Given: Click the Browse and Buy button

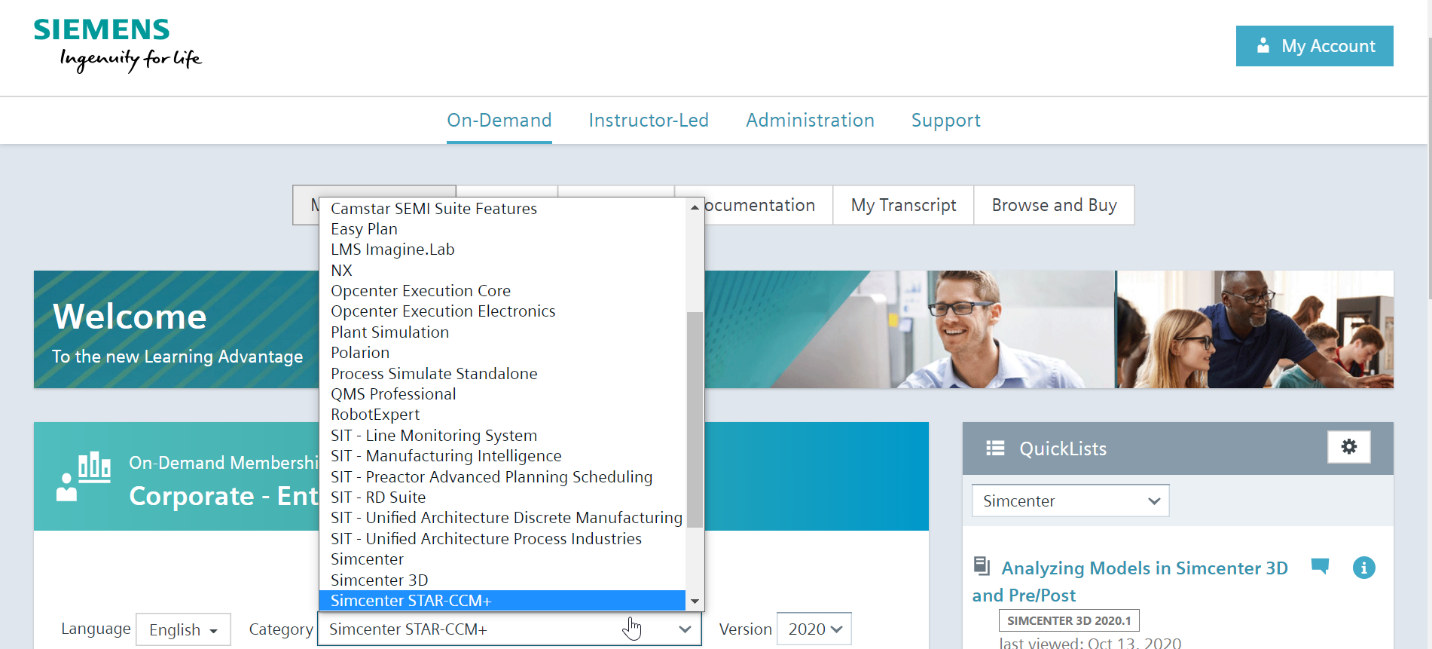Looking at the screenshot, I should (1053, 205).
